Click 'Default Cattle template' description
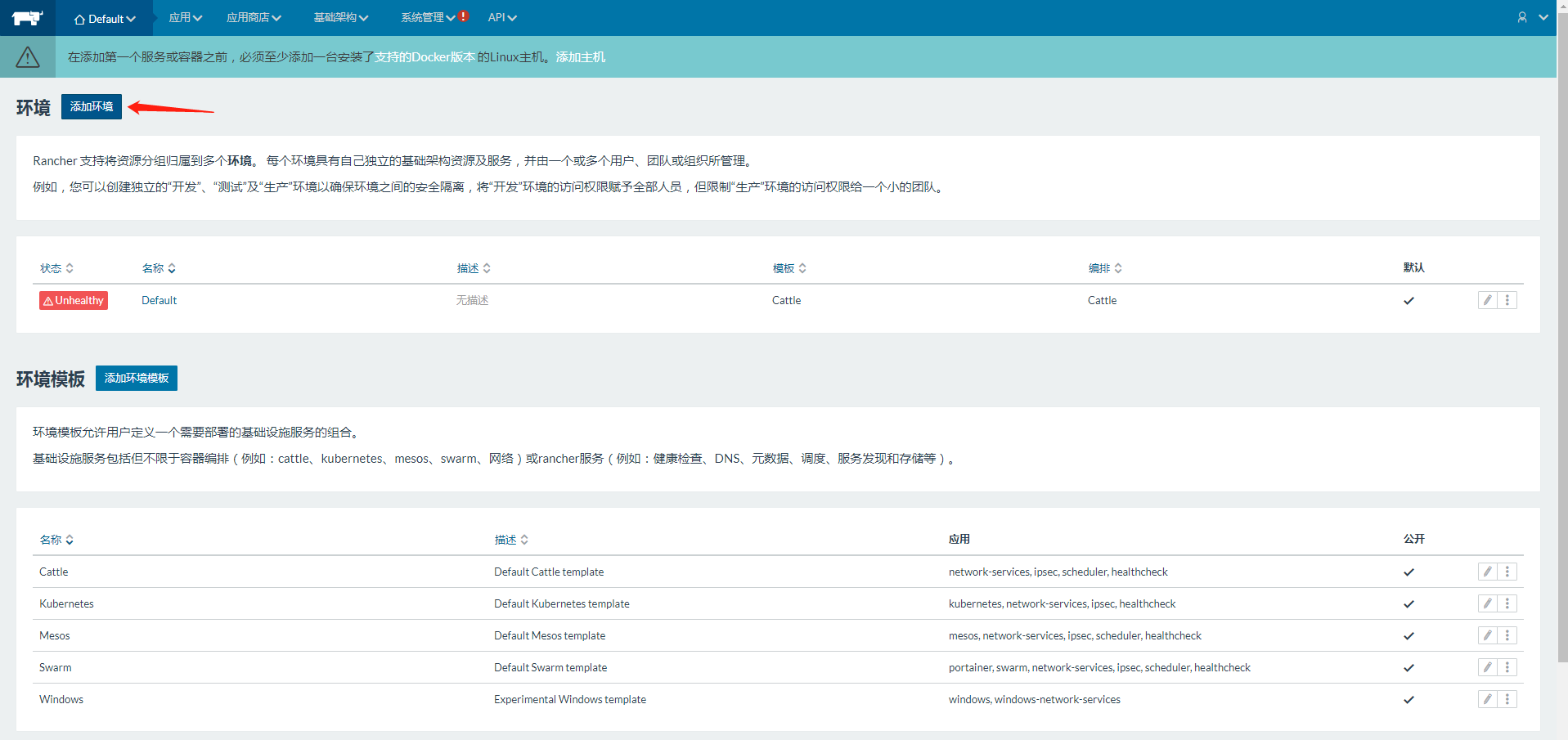 [x=549, y=572]
